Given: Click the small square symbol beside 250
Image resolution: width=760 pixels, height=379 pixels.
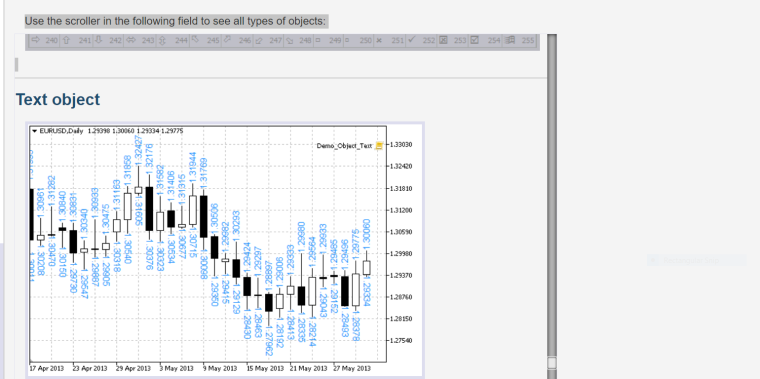Looking at the screenshot, I should tap(347, 41).
